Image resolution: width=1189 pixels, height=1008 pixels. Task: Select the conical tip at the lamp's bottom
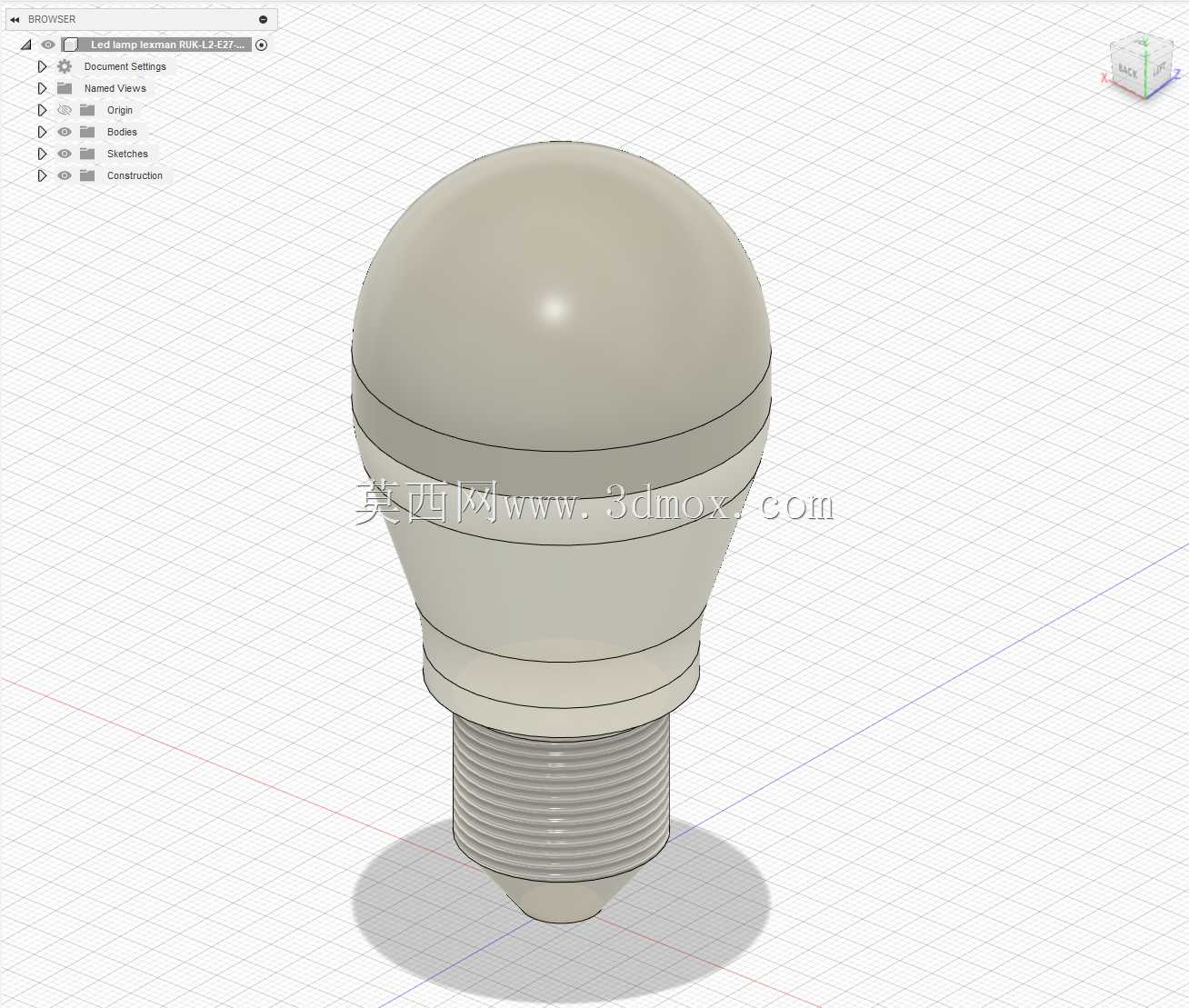pyautogui.click(x=561, y=900)
